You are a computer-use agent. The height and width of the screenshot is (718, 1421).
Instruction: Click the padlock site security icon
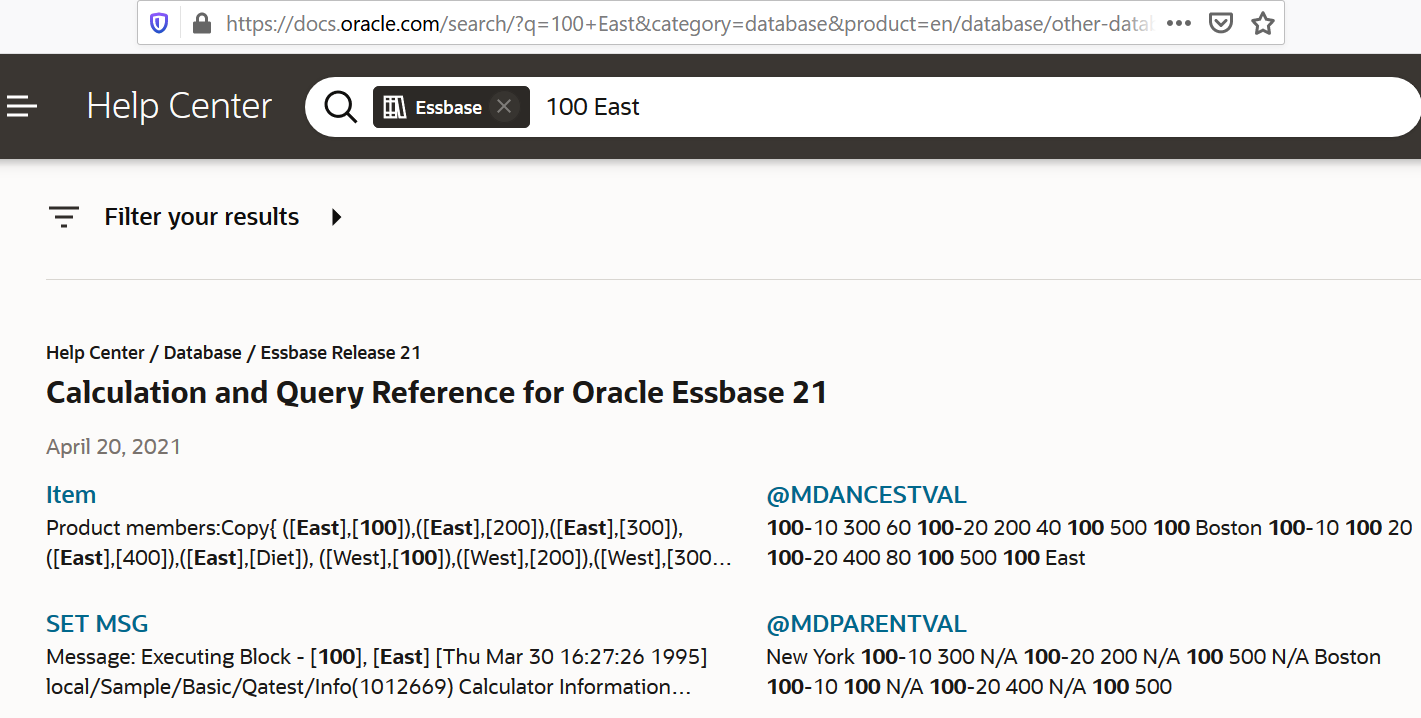coord(200,21)
